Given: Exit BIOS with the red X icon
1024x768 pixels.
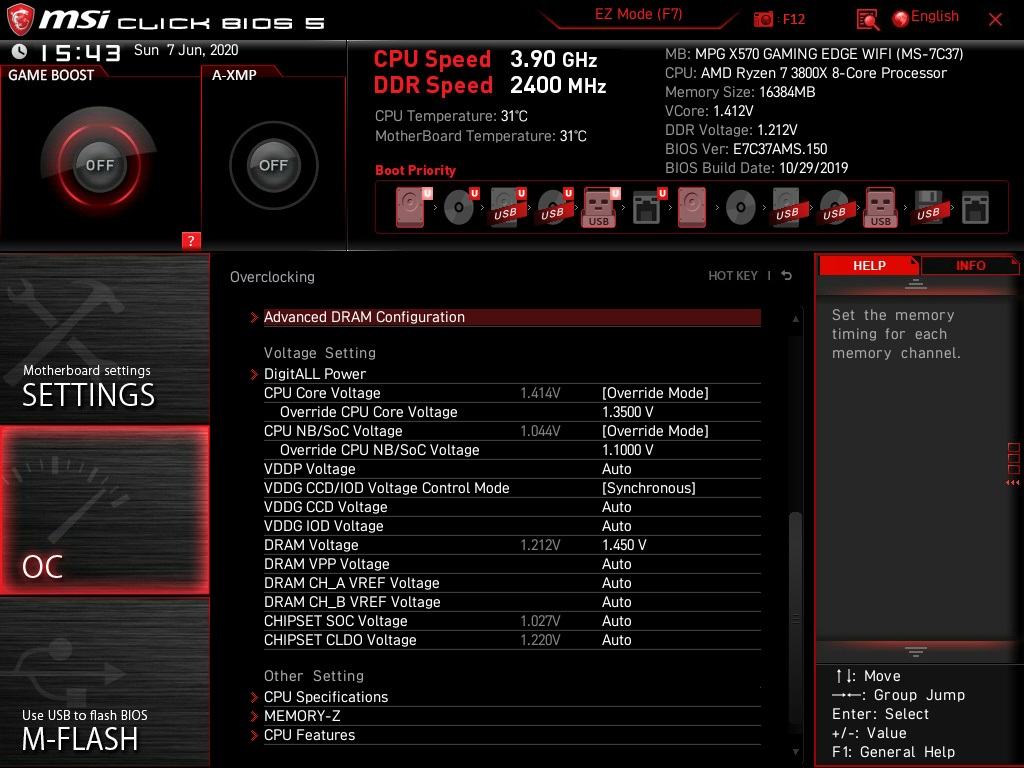Looking at the screenshot, I should tap(995, 20).
